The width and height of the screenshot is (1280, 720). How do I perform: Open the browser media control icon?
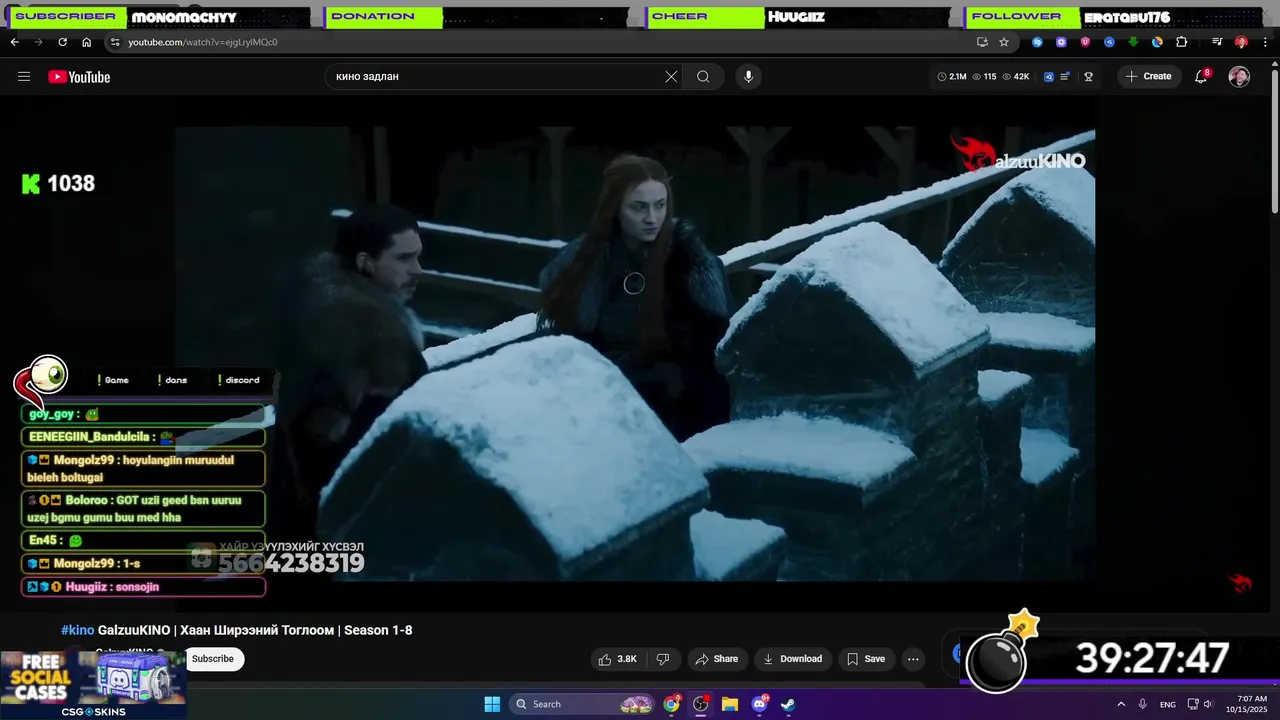click(x=1217, y=42)
